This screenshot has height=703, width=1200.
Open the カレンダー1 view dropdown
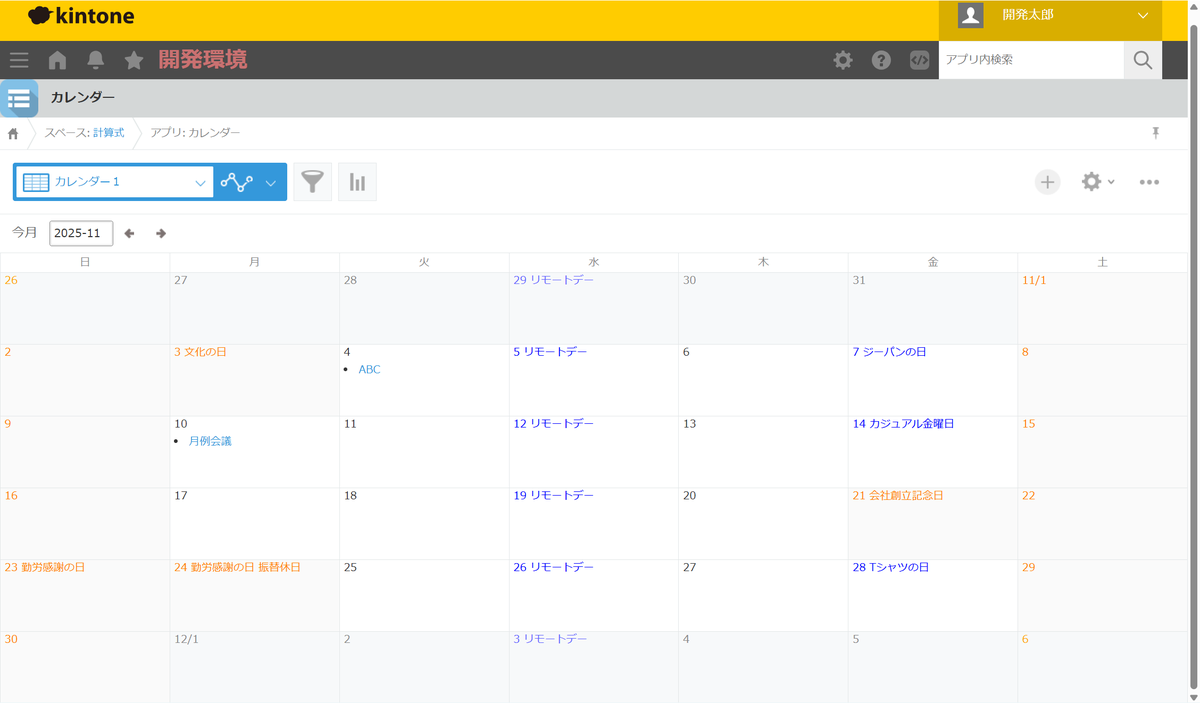(x=114, y=182)
